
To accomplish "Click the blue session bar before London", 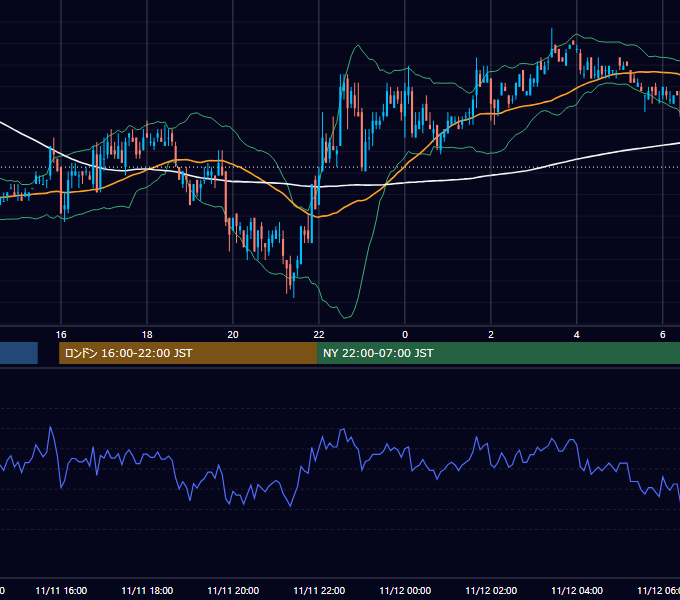I will (19, 353).
